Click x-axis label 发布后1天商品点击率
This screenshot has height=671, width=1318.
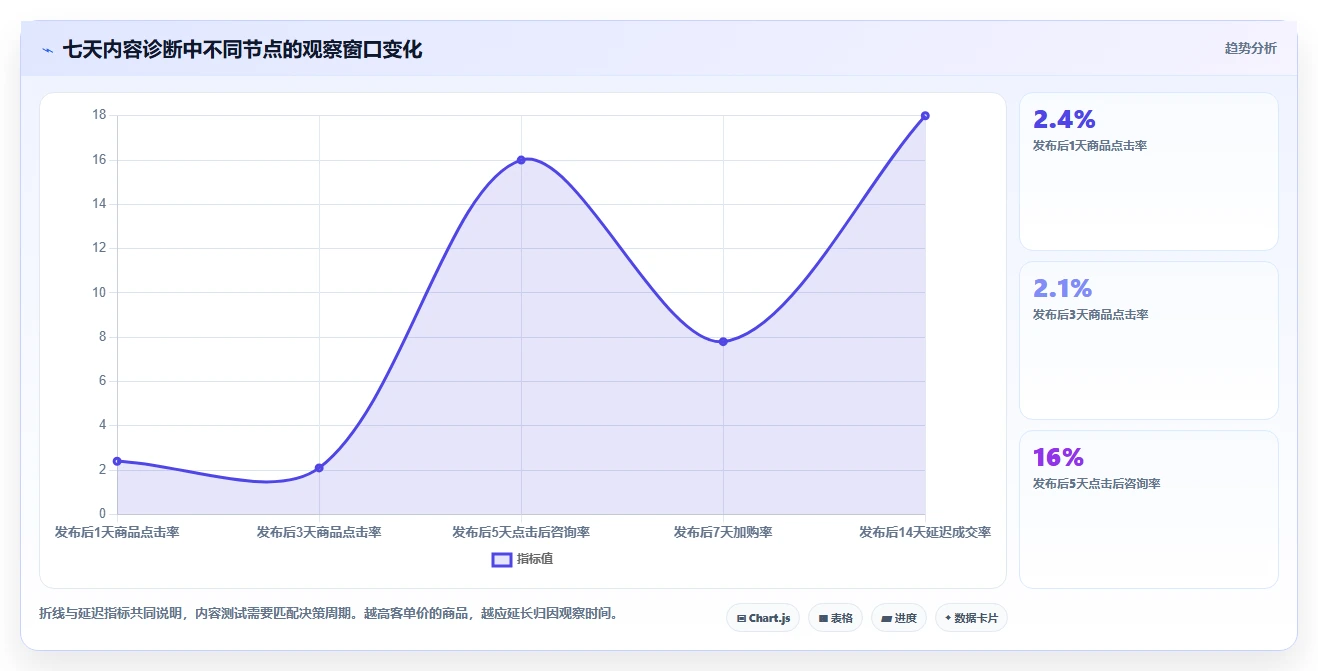(x=117, y=532)
